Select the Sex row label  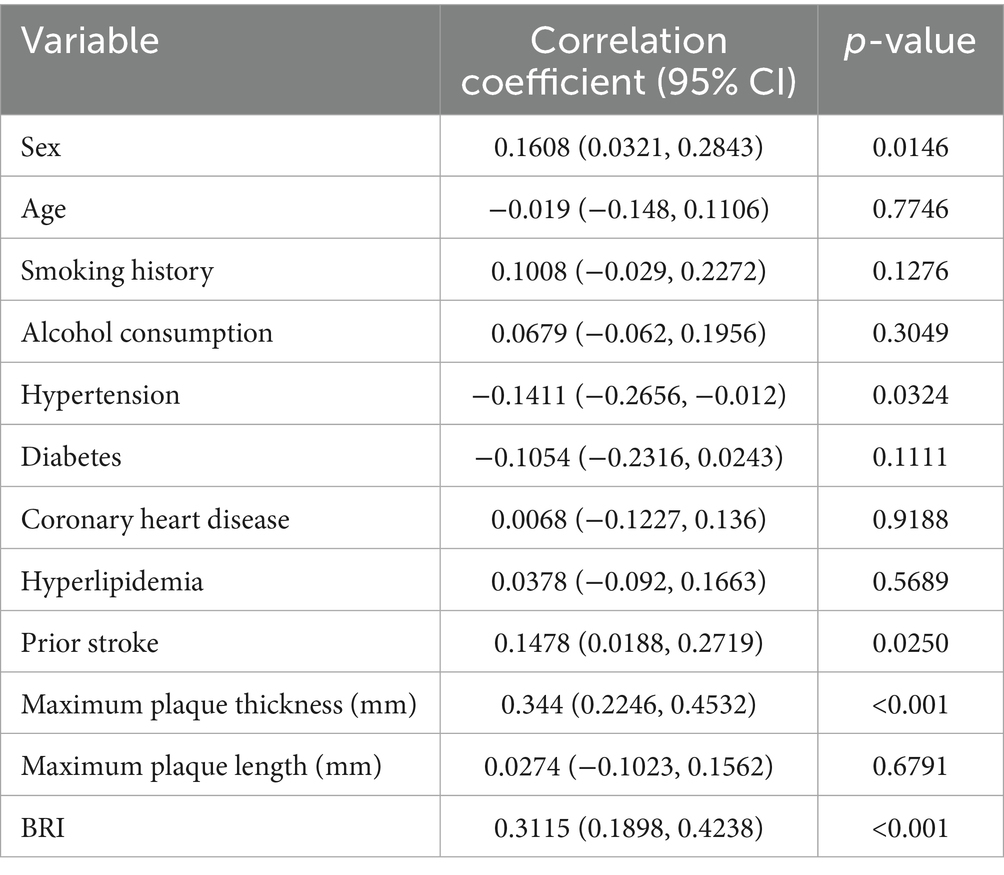point(41,146)
